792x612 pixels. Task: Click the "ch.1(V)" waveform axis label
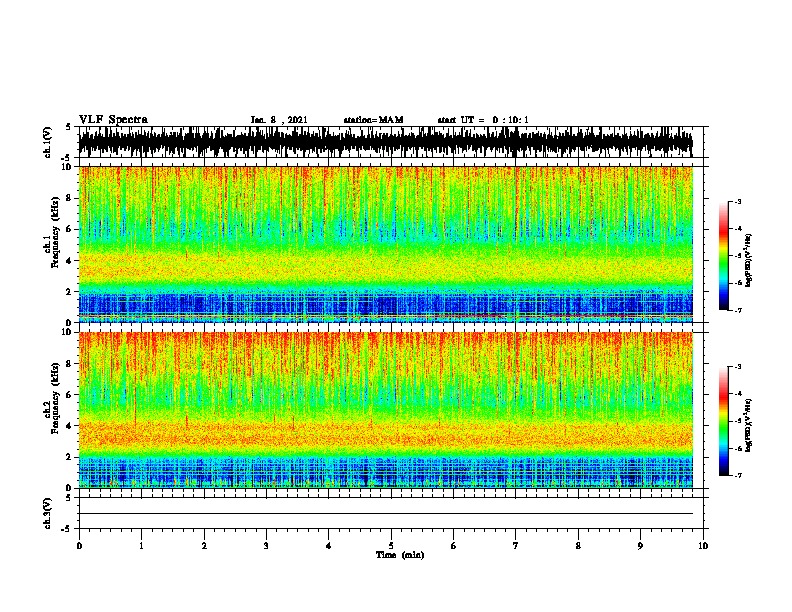[x=48, y=142]
